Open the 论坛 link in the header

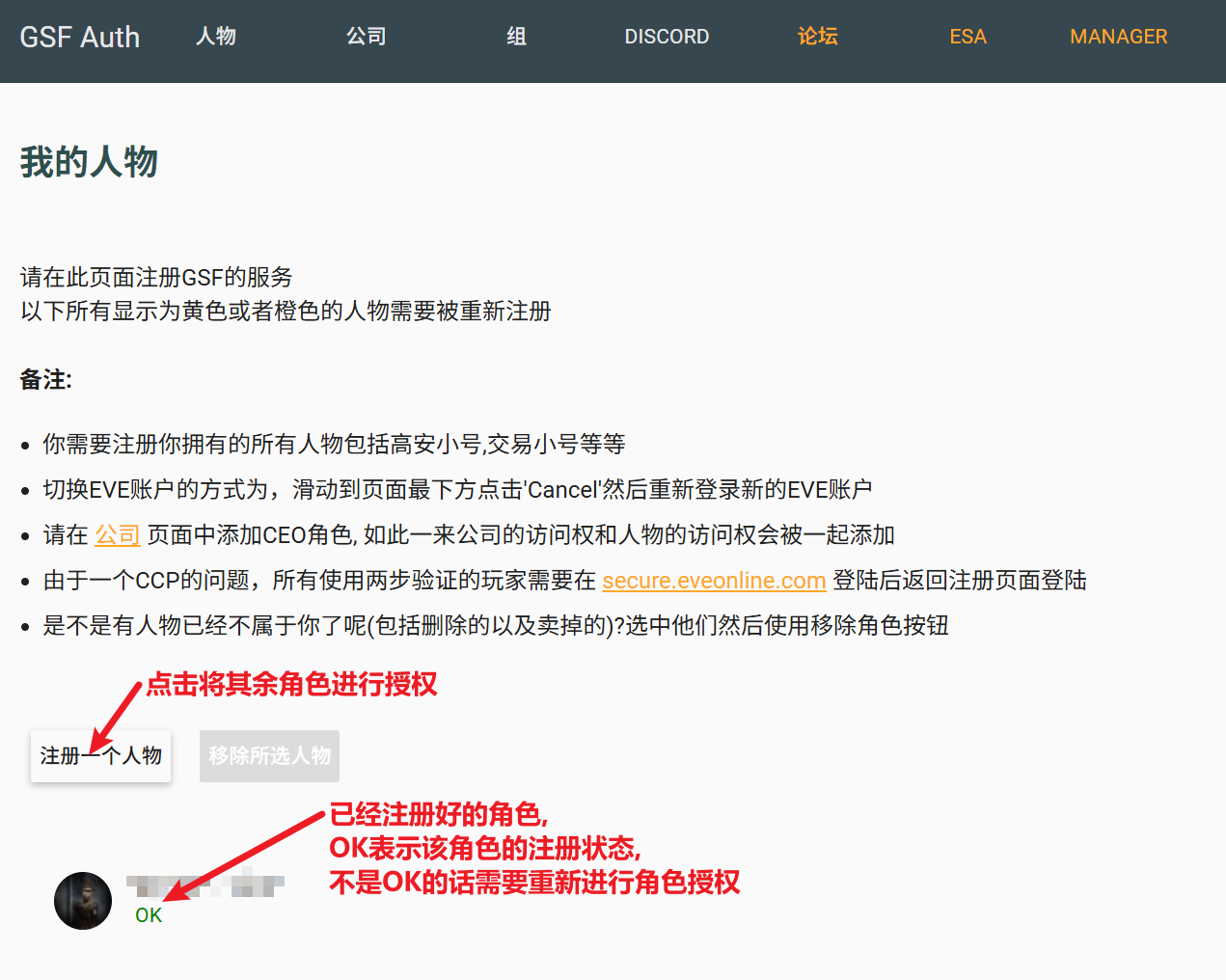tap(817, 37)
